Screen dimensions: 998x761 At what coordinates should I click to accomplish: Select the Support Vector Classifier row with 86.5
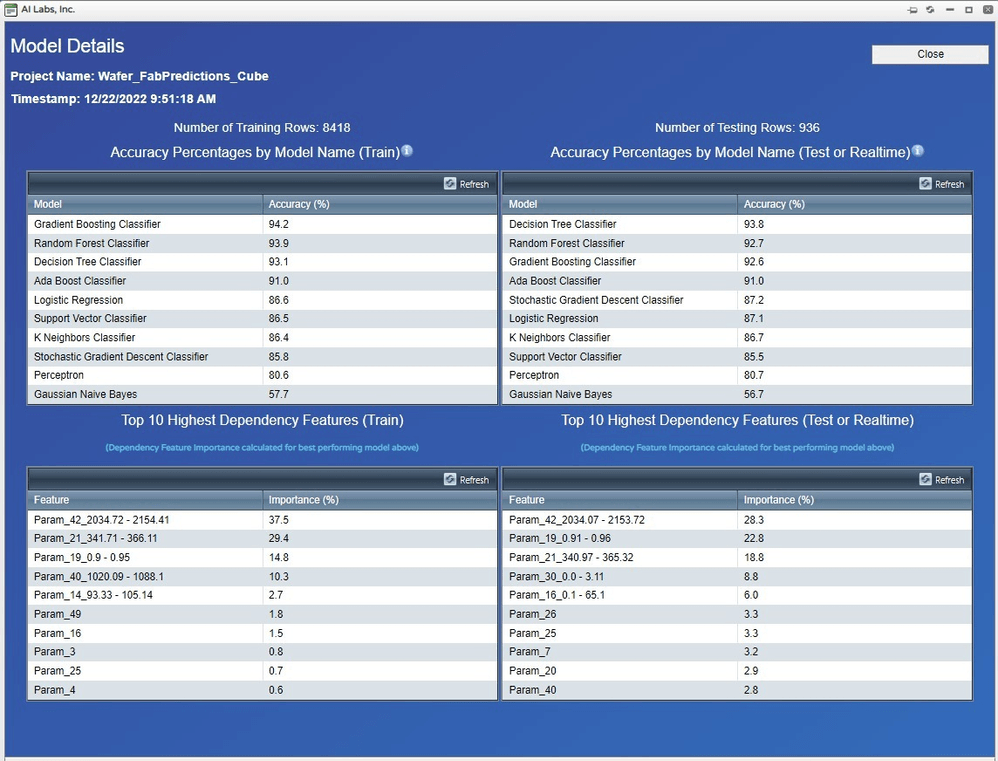click(x=262, y=319)
